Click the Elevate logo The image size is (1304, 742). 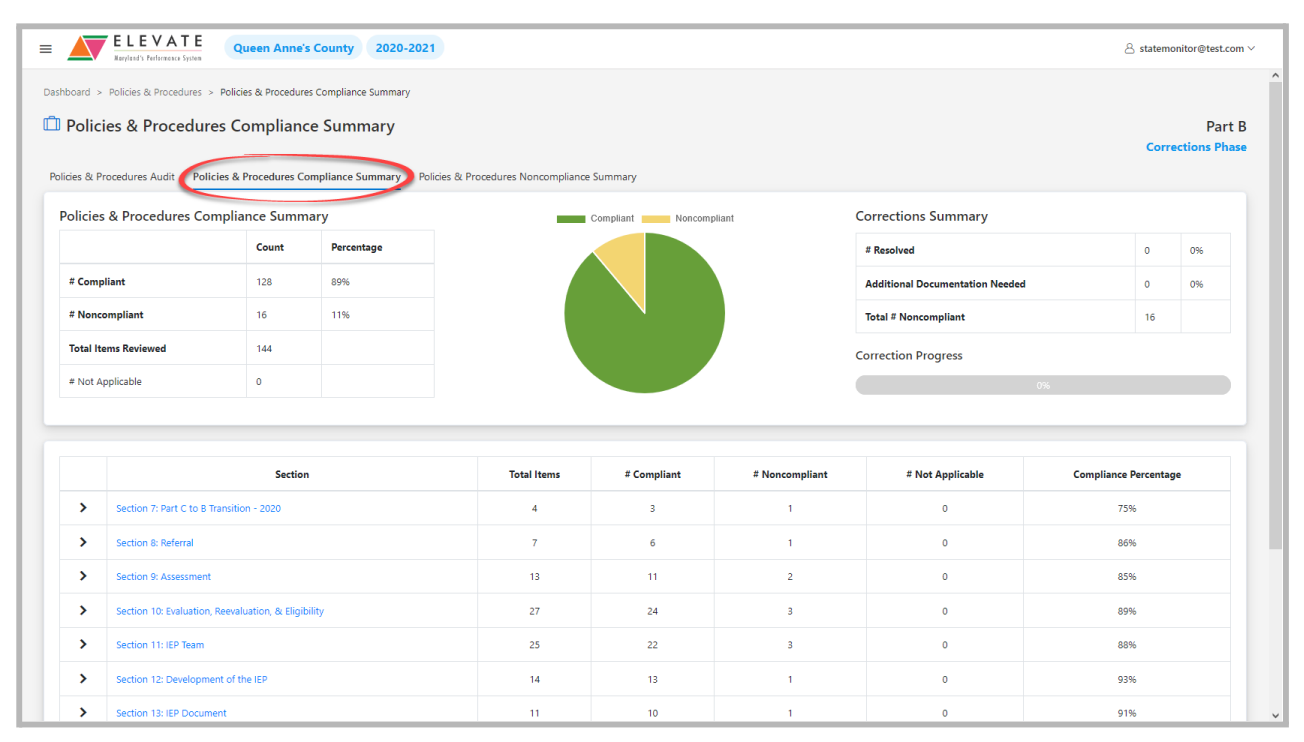[136, 48]
